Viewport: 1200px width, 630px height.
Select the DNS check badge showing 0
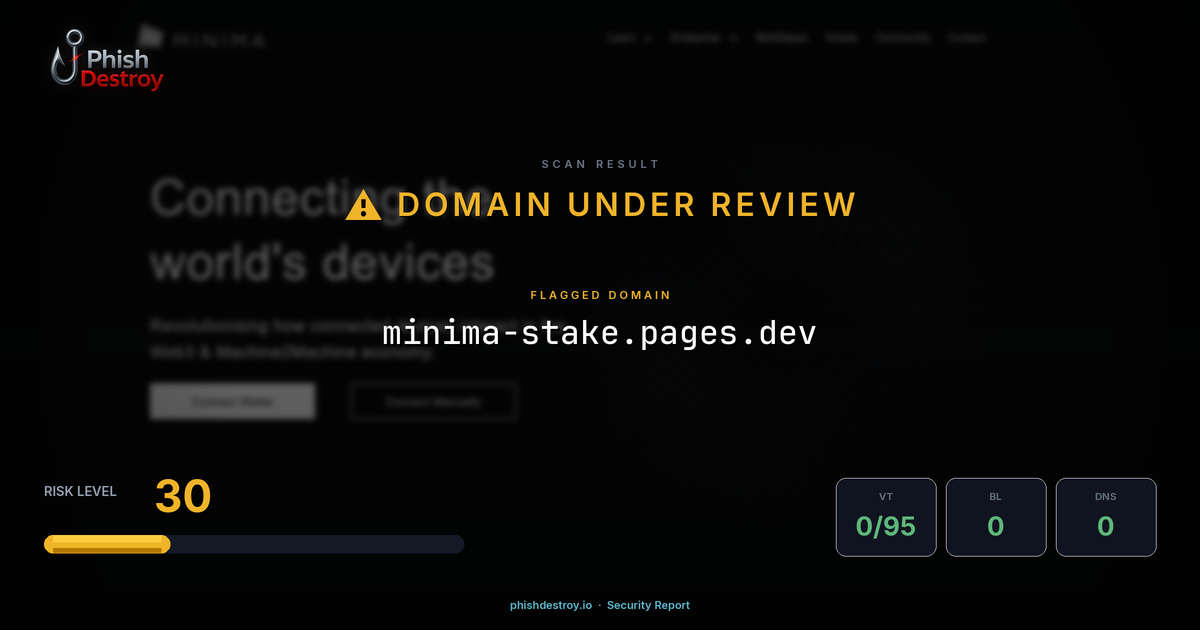(1106, 517)
